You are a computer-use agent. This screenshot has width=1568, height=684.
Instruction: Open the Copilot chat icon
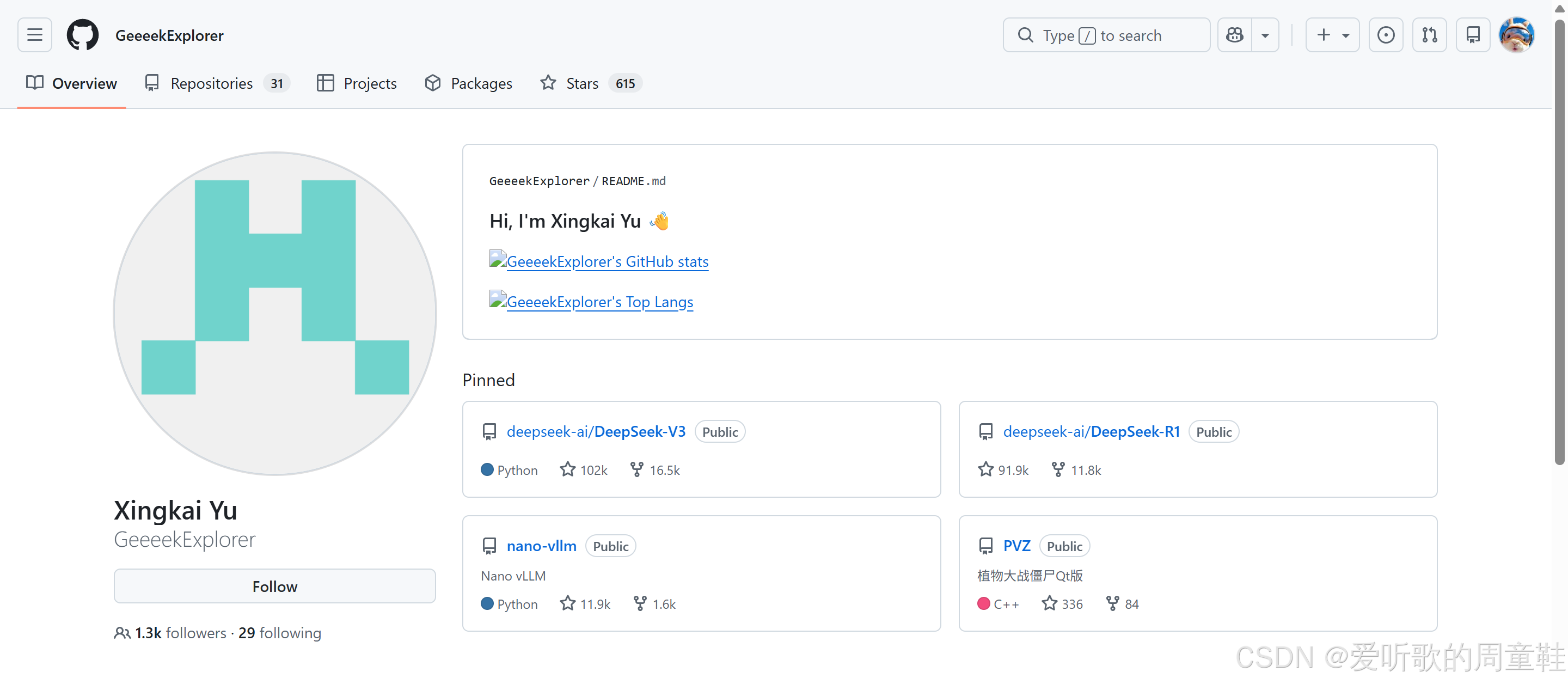[x=1234, y=35]
